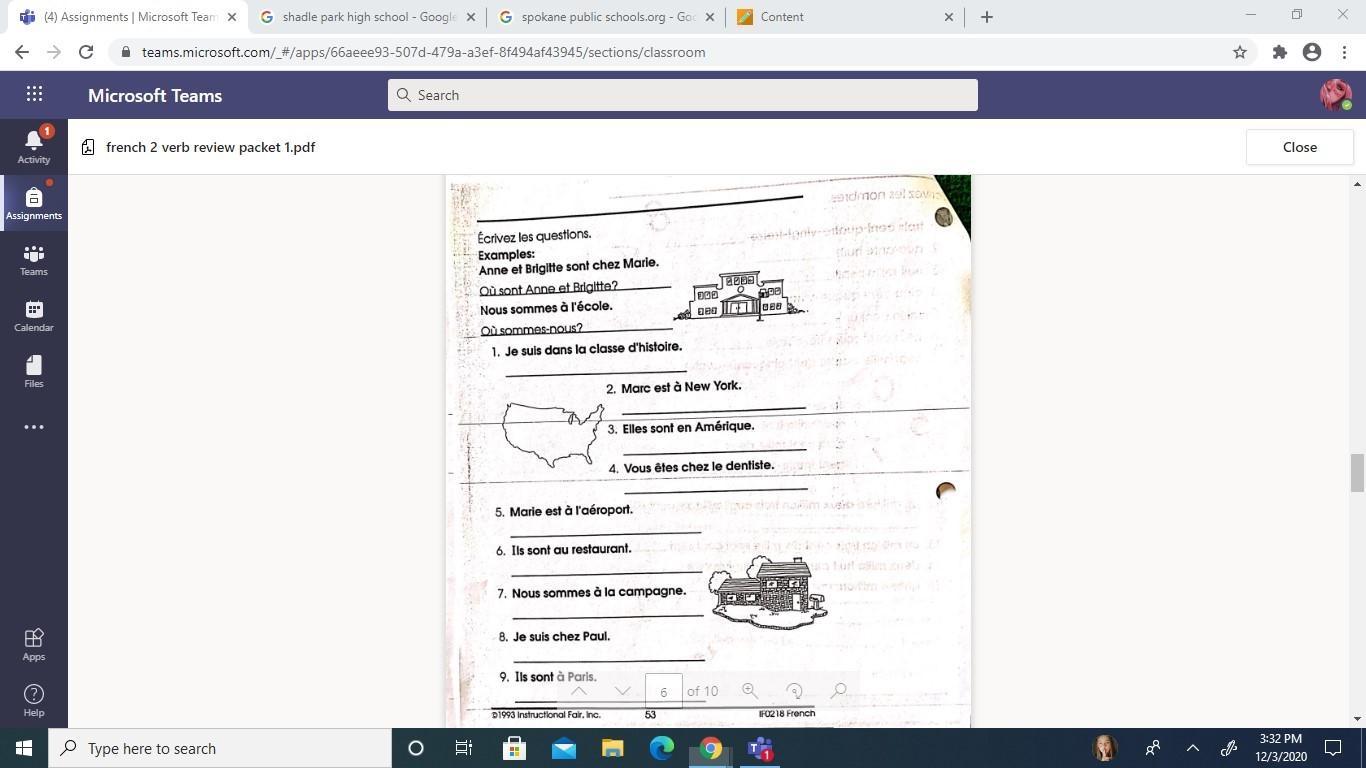Go to the Teams section
This screenshot has height=768, width=1366.
pyautogui.click(x=34, y=259)
